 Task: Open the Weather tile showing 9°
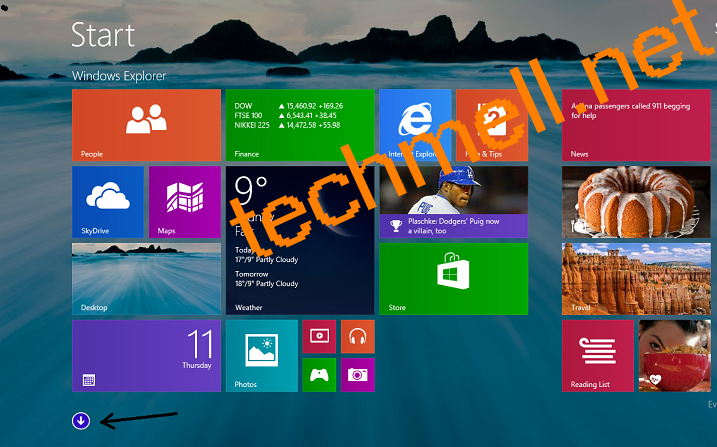[x=300, y=240]
